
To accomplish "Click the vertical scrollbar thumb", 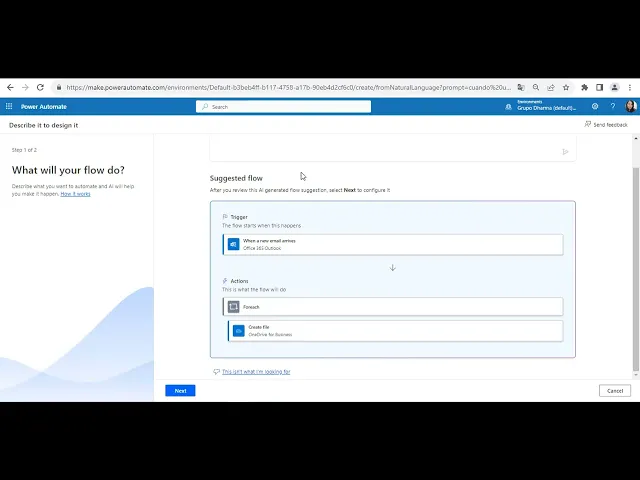I will [x=636, y=269].
